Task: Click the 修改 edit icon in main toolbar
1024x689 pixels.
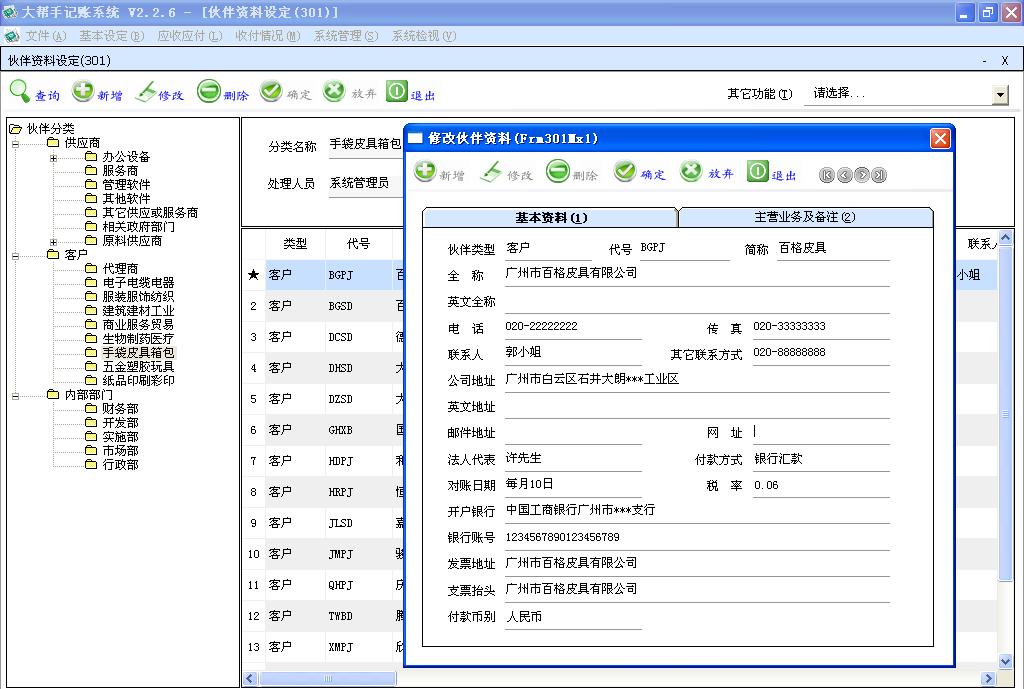Action: [145, 91]
